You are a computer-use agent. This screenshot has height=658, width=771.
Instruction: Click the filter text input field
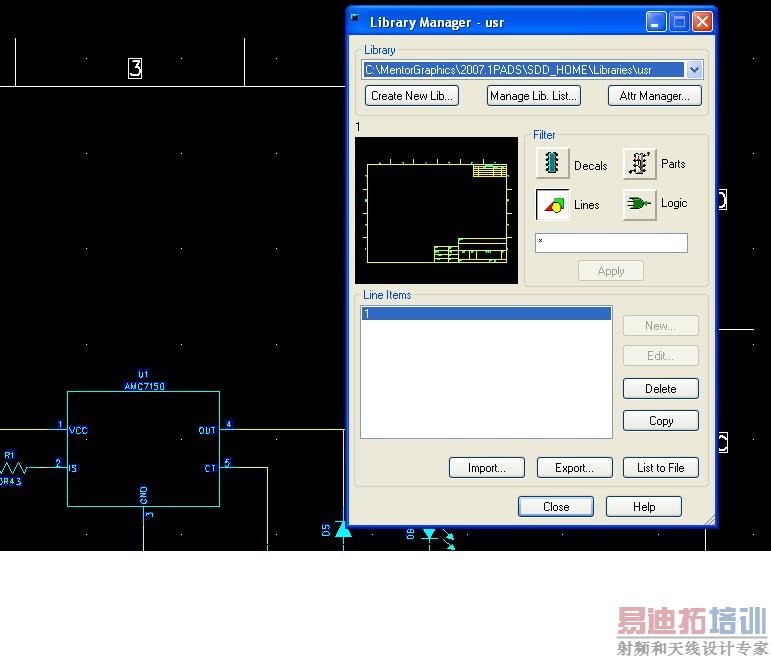(x=611, y=243)
